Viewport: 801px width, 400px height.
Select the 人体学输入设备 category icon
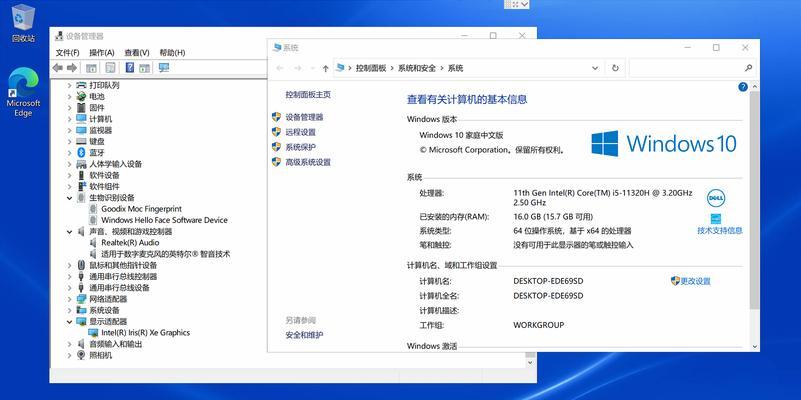pos(81,164)
